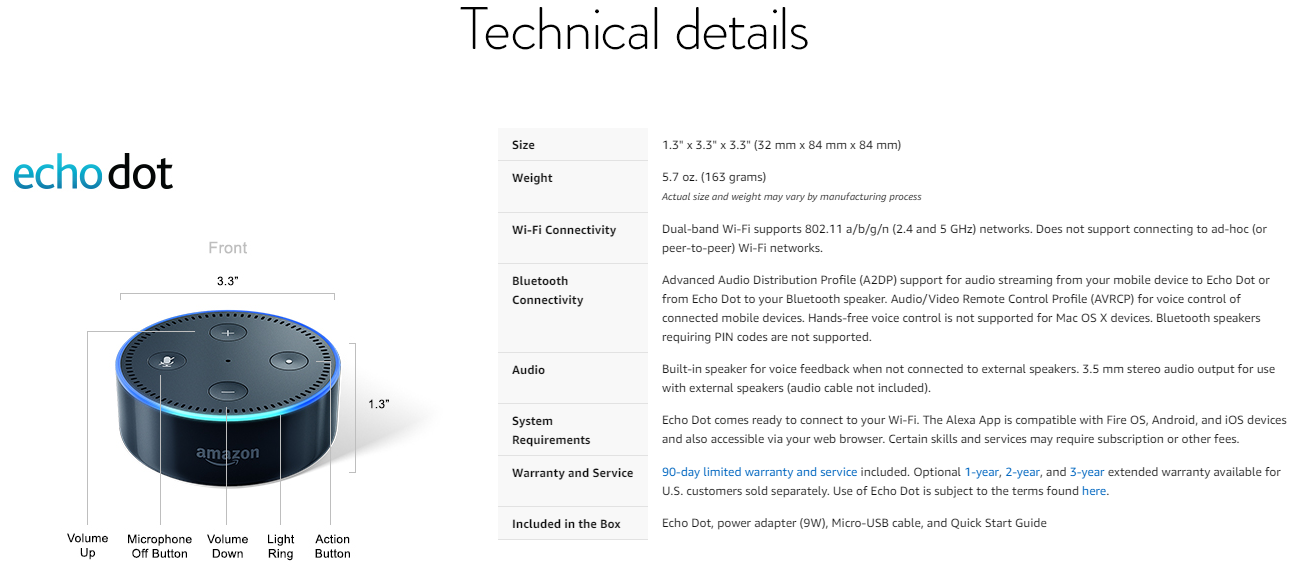
Task: Click the echo dot logo
Action: pos(93,174)
